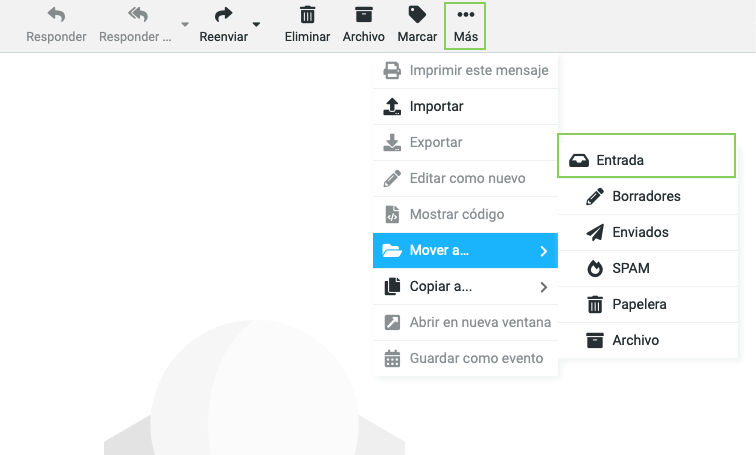
Task: Expand the Mover a... submenu chevron
Action: [x=544, y=251]
